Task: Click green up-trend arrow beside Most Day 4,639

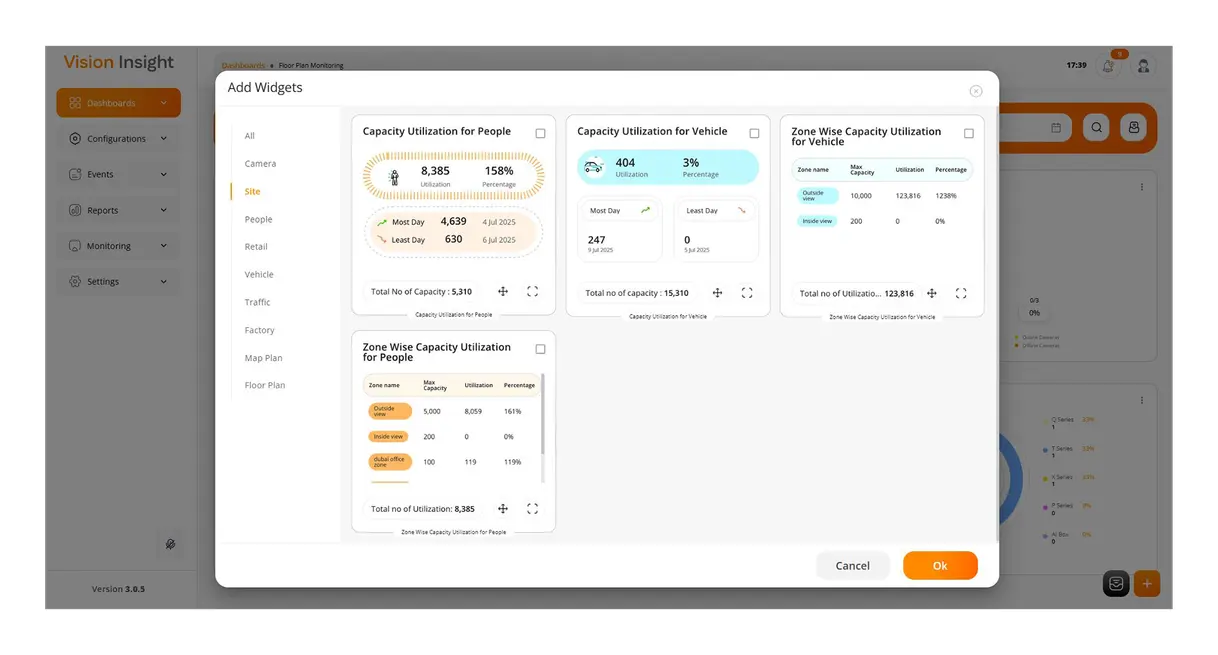Action: 382,222
